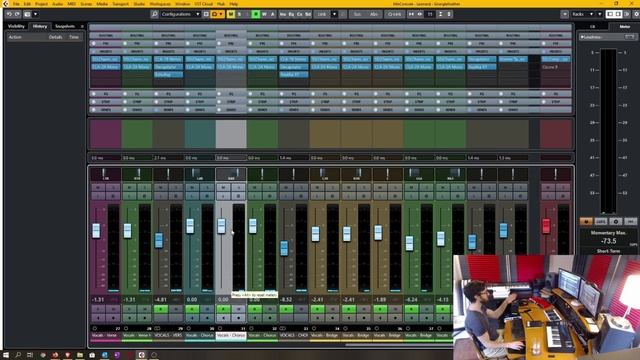Open dropdown arrow next to snapshot camera
Viewport: 640px width, 360px height.
pos(36,14)
